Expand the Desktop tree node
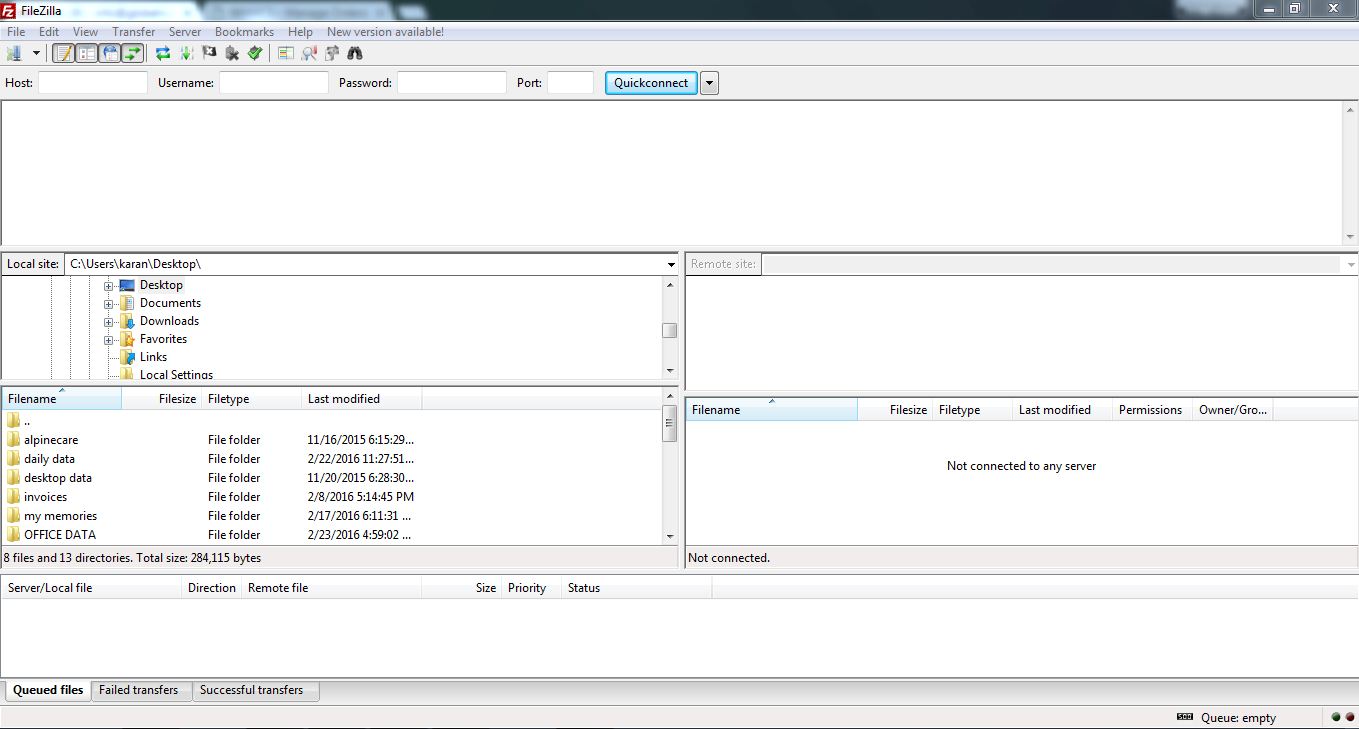This screenshot has width=1359, height=729. coord(109,286)
